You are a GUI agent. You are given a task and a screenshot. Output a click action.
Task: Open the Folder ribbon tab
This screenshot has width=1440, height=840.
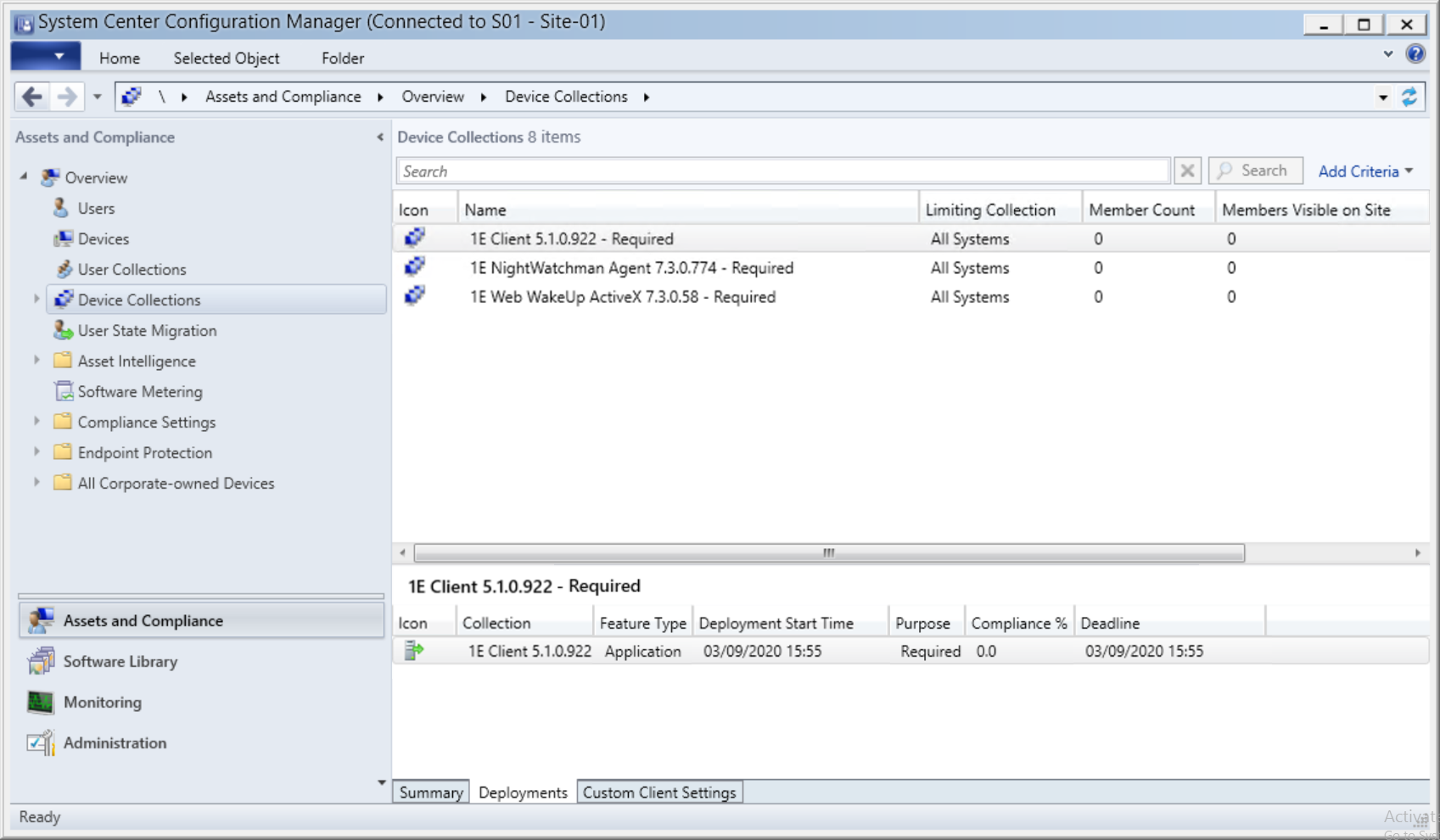[342, 59]
